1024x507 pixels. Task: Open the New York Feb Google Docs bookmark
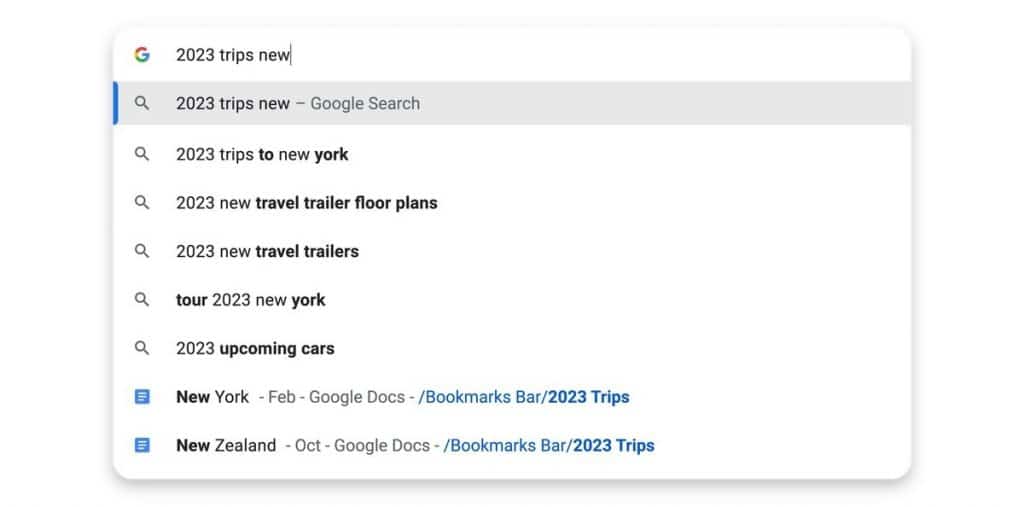tap(512, 397)
